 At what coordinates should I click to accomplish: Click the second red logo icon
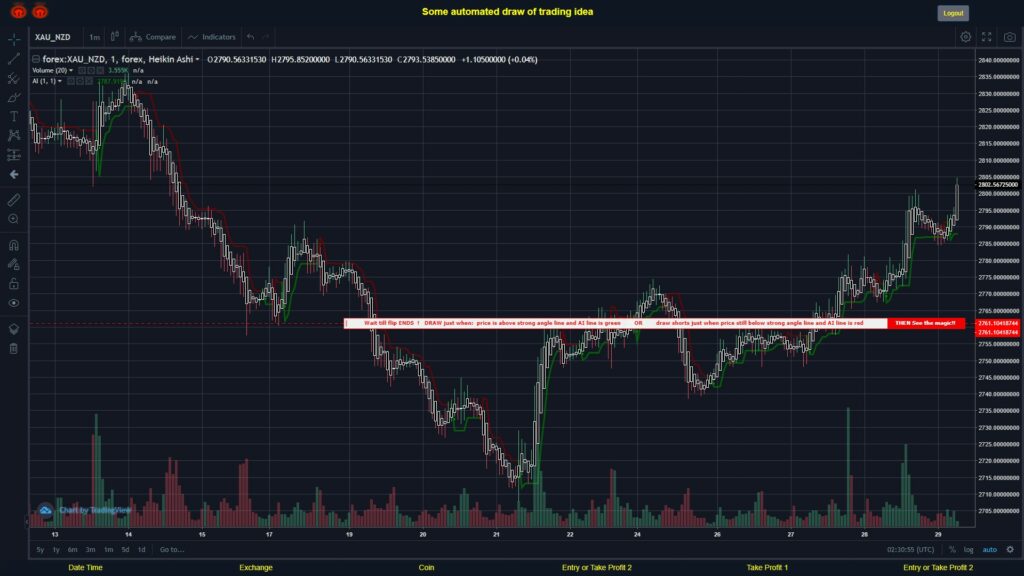click(40, 11)
